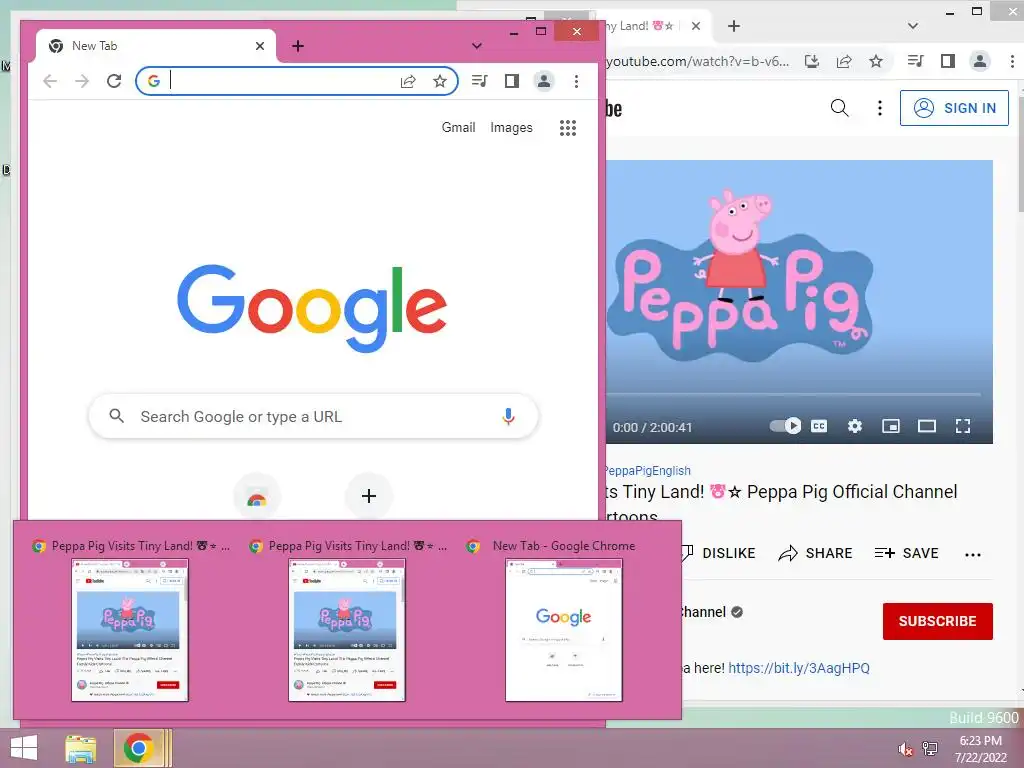1024x768 pixels.
Task: Click Search Google or type a URL box
Action: [313, 417]
